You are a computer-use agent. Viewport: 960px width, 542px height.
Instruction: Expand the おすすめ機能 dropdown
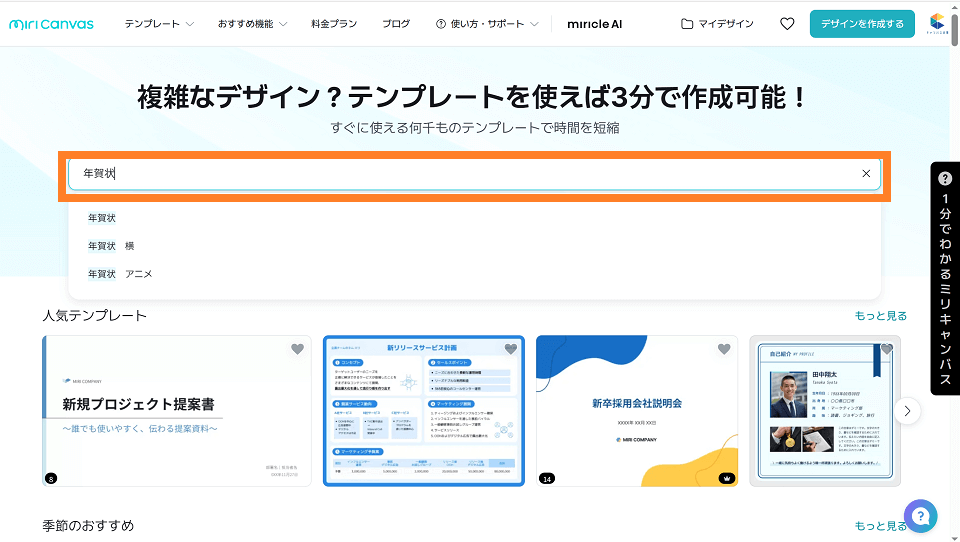[252, 24]
